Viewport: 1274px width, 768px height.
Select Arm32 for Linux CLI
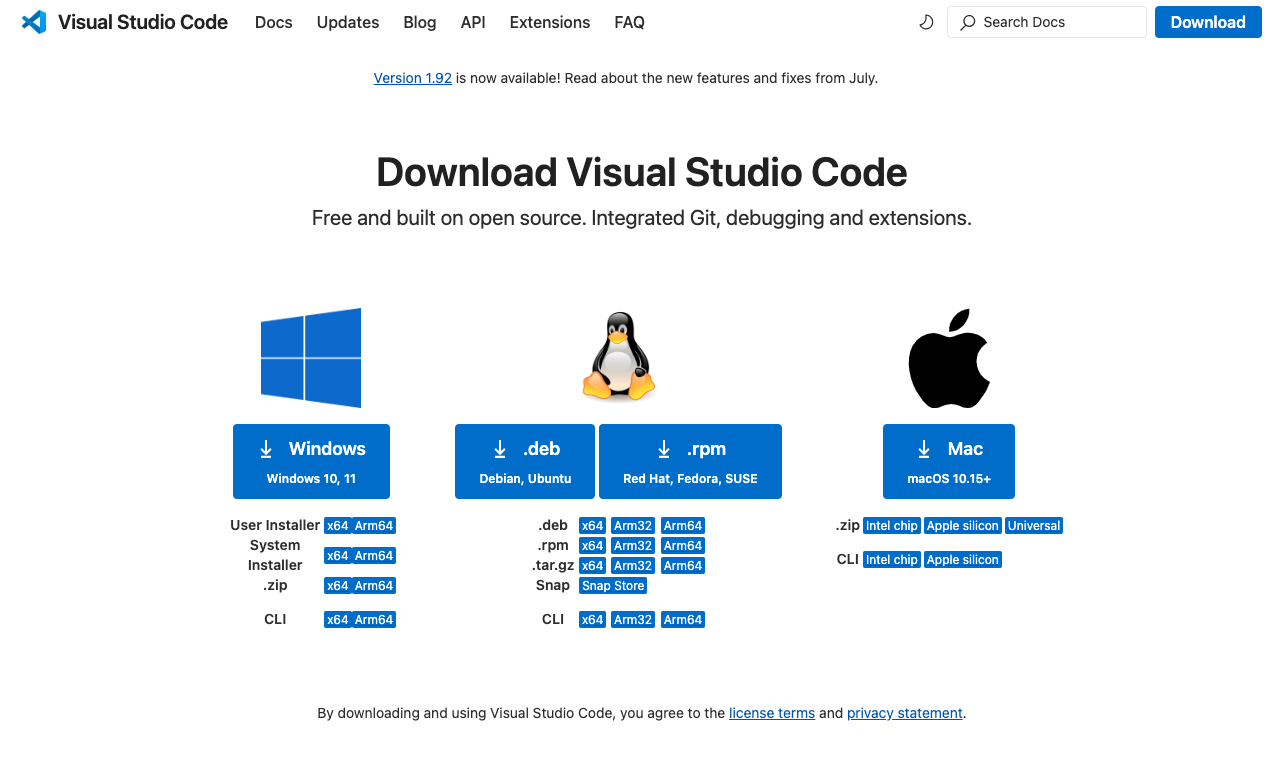(x=633, y=620)
